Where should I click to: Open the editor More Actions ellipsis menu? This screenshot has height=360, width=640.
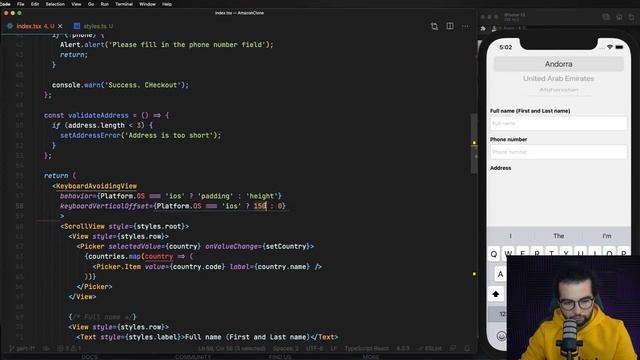click(x=465, y=26)
